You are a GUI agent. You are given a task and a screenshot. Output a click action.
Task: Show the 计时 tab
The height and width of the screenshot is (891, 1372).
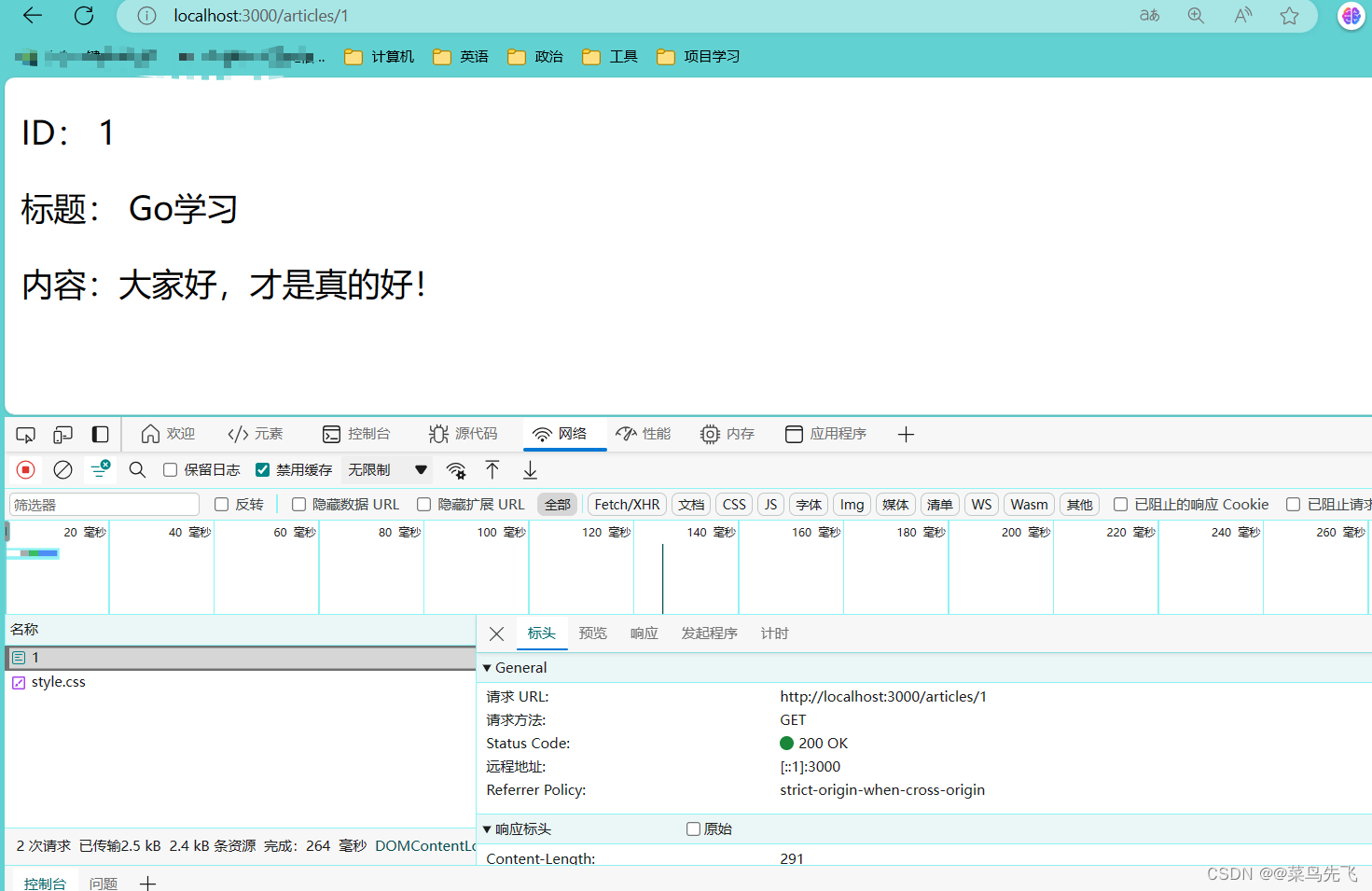pos(775,634)
